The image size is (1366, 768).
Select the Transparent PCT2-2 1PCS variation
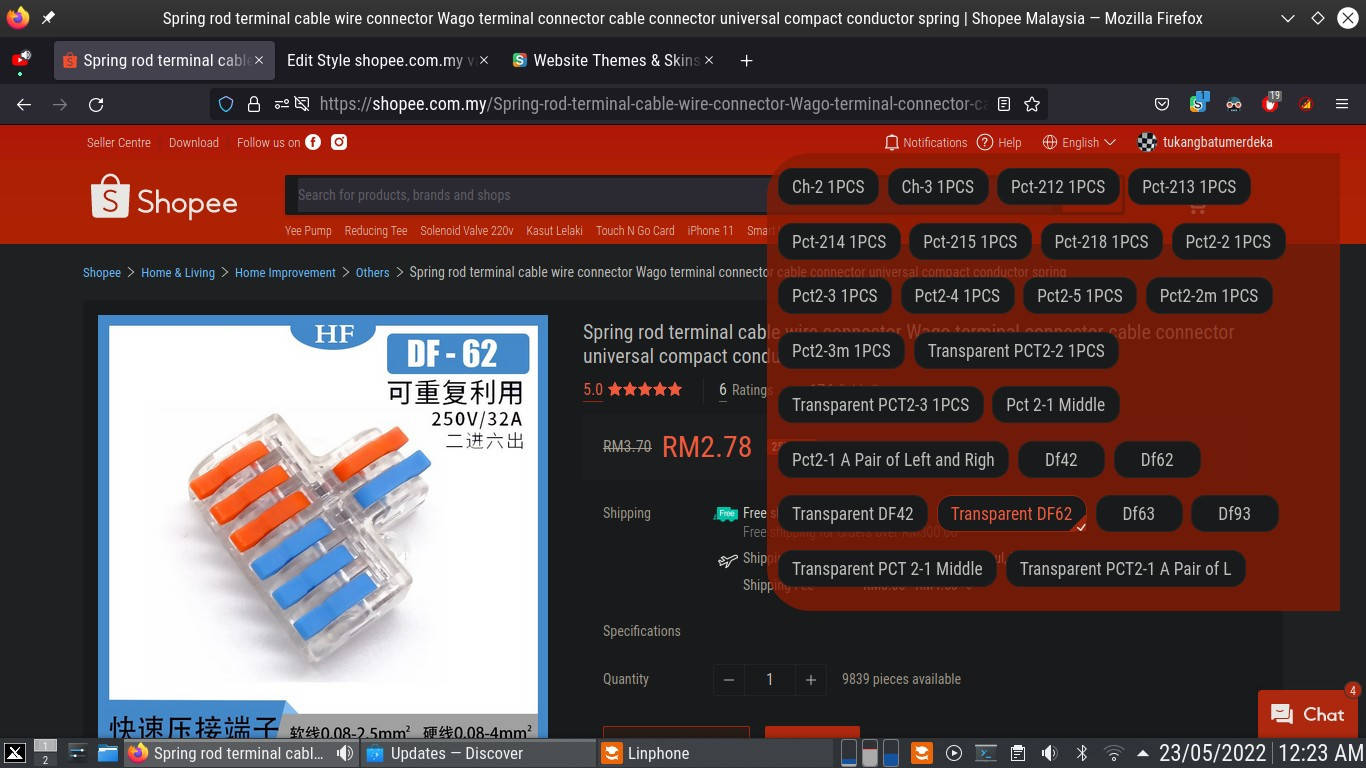1016,351
